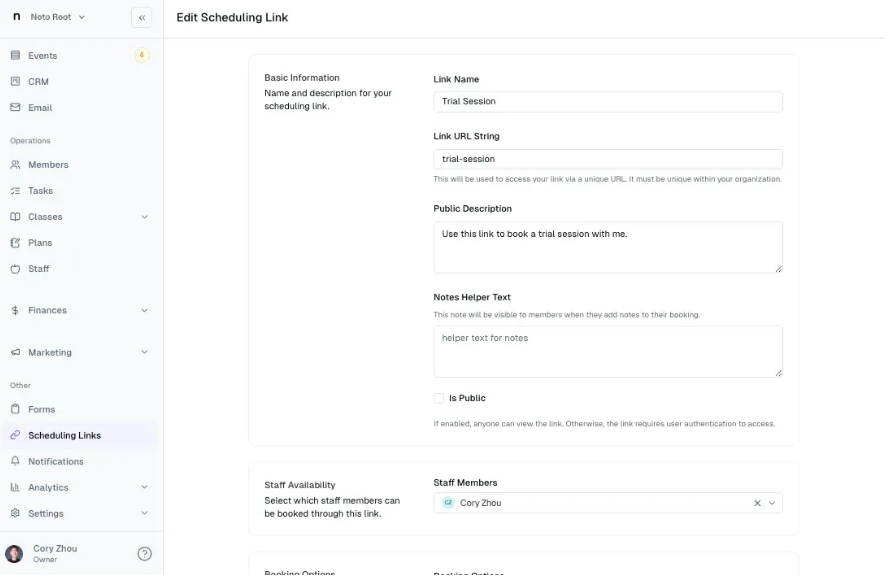
Task: Click the Edit Scheduling Link heading
Action: point(232,18)
